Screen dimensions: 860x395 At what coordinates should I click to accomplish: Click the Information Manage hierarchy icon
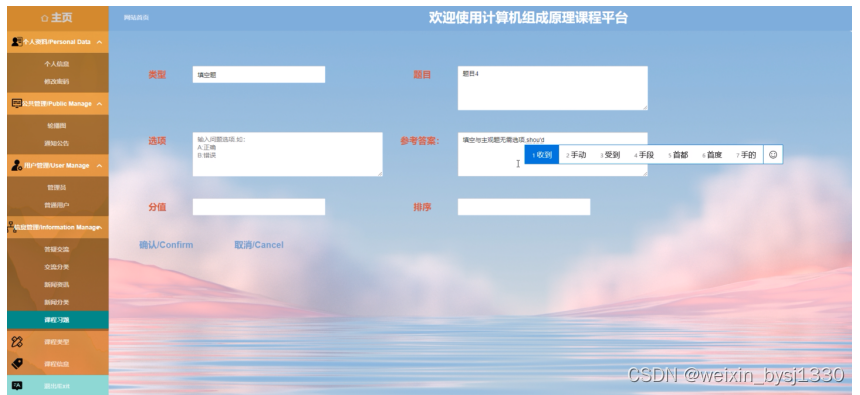coord(12,227)
